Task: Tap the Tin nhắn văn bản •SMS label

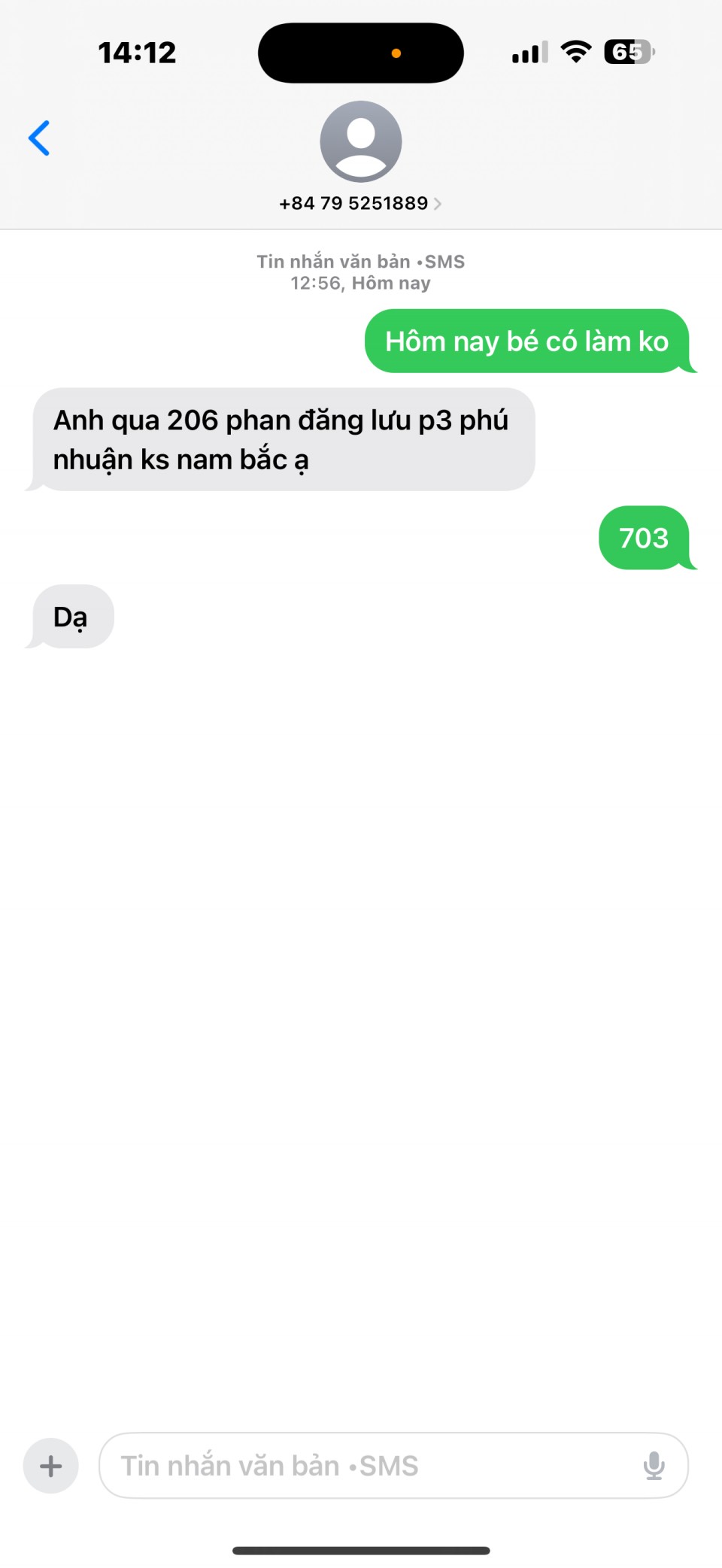Action: 361,262
